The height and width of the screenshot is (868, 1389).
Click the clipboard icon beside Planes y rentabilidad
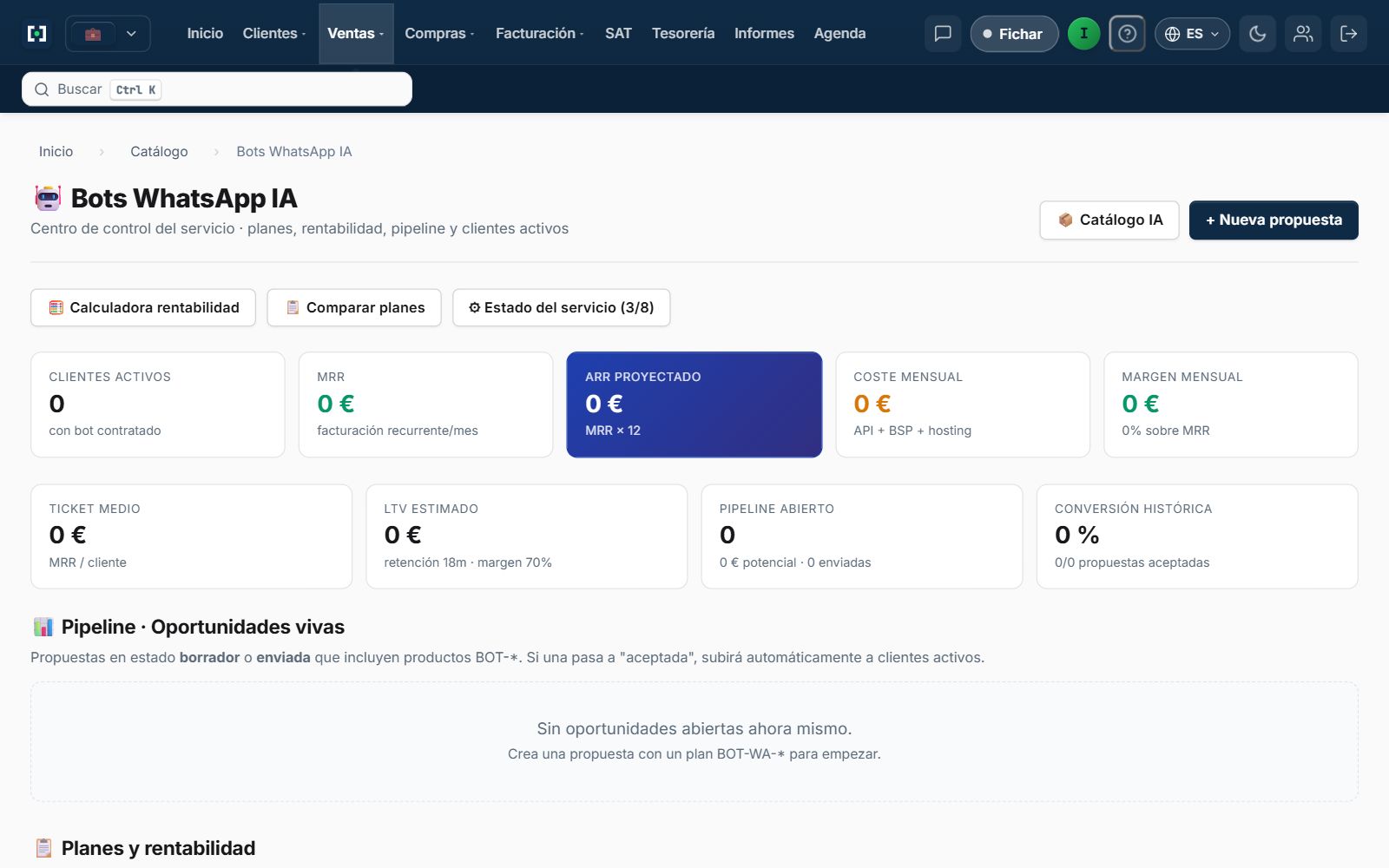click(43, 848)
